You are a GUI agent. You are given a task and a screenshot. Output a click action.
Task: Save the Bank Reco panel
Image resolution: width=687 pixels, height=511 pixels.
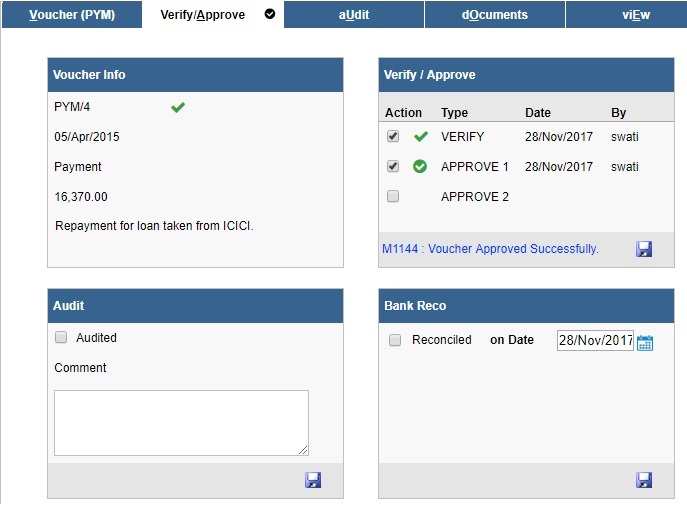pos(644,480)
